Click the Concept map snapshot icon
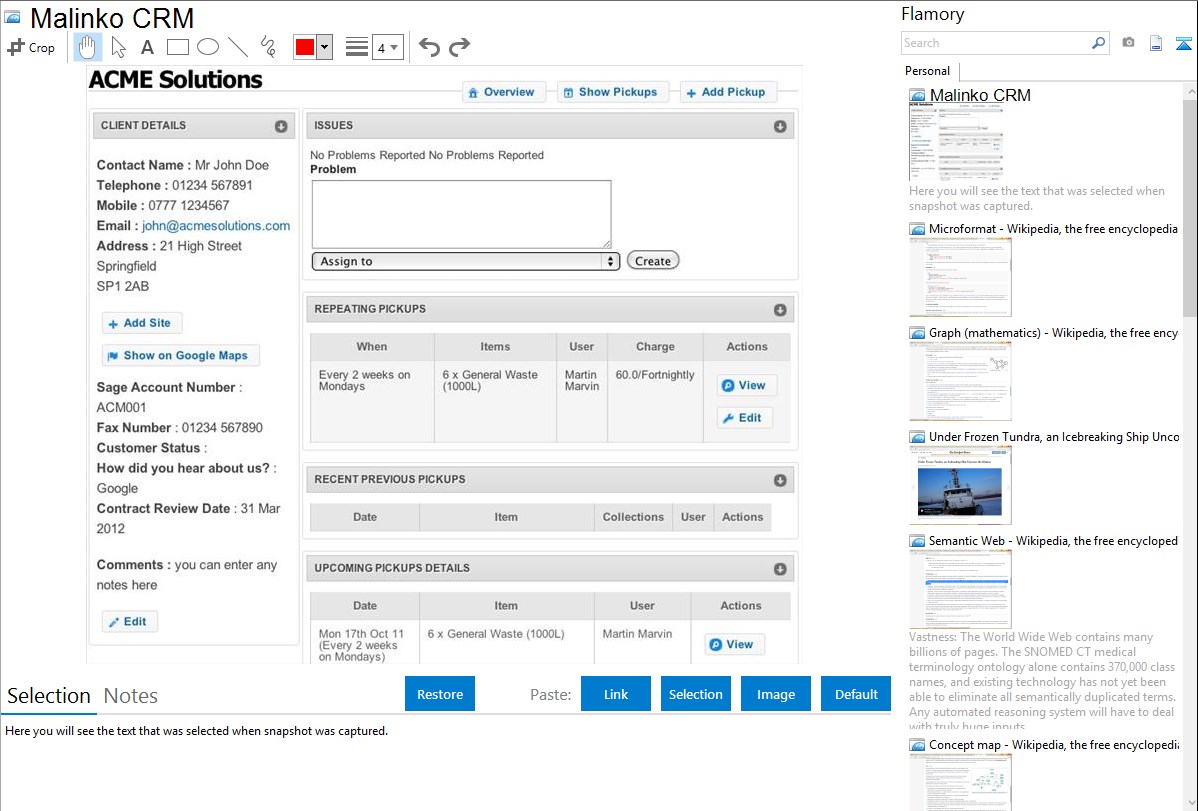This screenshot has width=1198, height=811. tap(917, 745)
